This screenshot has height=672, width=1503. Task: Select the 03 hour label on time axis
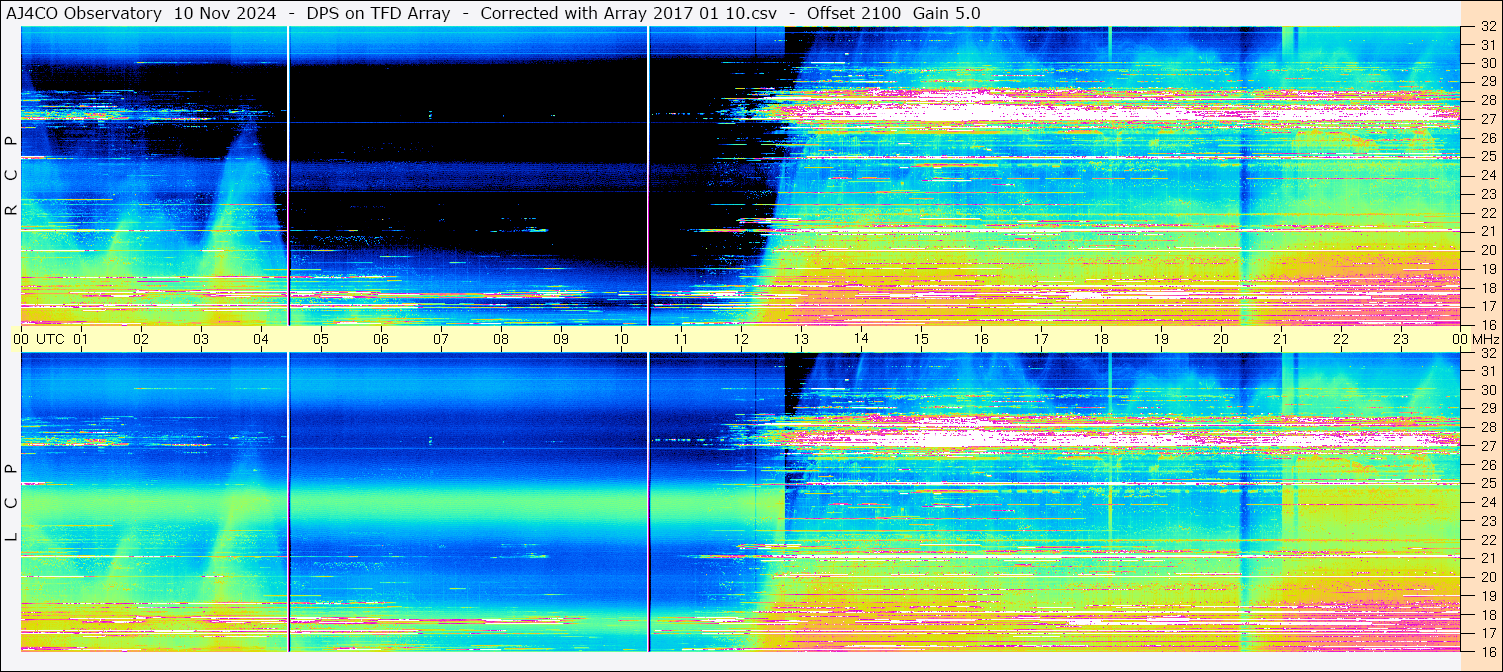click(201, 339)
